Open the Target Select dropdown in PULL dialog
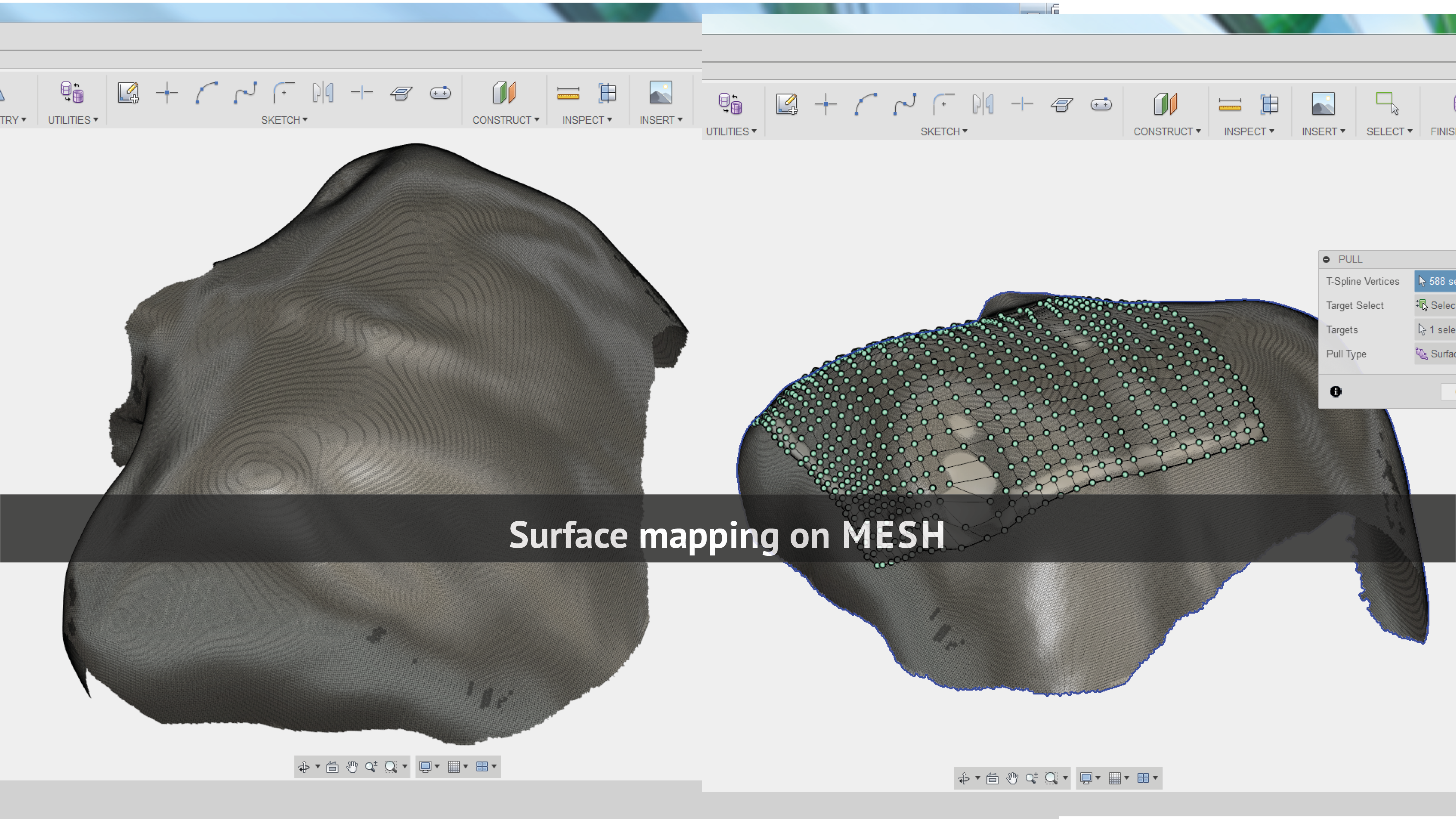The width and height of the screenshot is (1456, 819). click(1435, 305)
